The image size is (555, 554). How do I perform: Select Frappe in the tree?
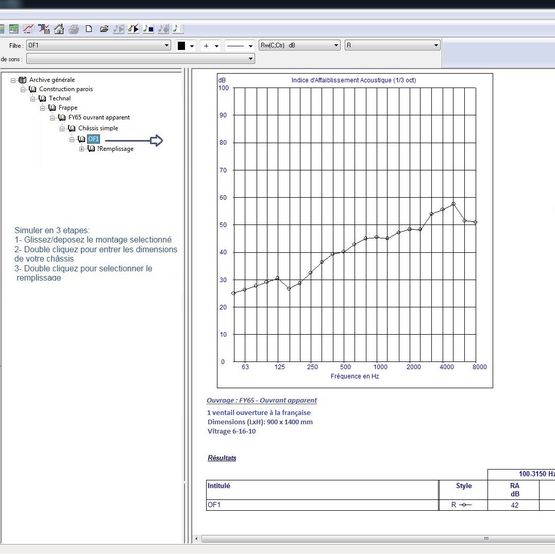[68, 107]
